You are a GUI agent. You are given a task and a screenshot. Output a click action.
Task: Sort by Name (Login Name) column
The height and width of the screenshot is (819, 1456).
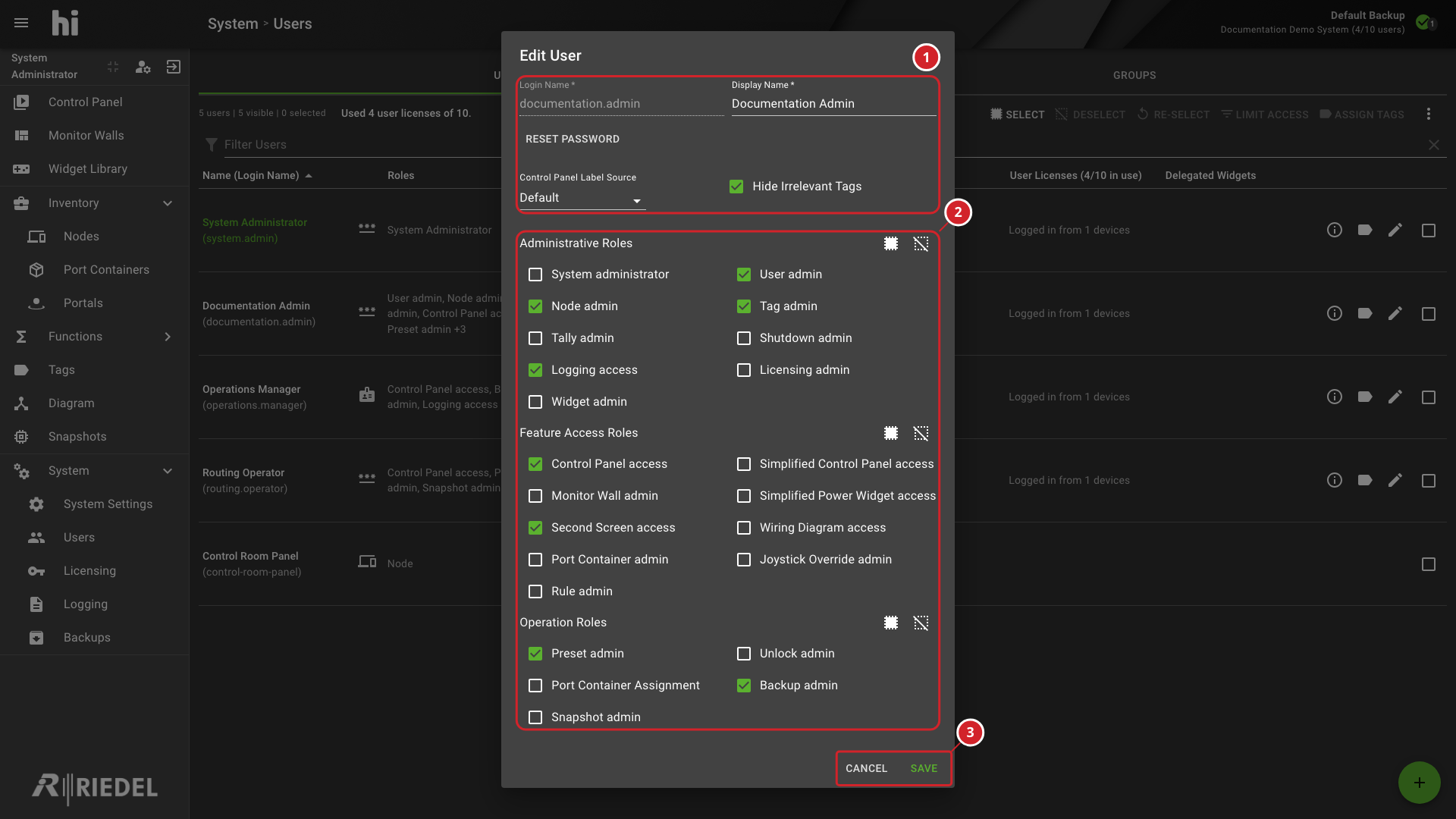point(257,175)
